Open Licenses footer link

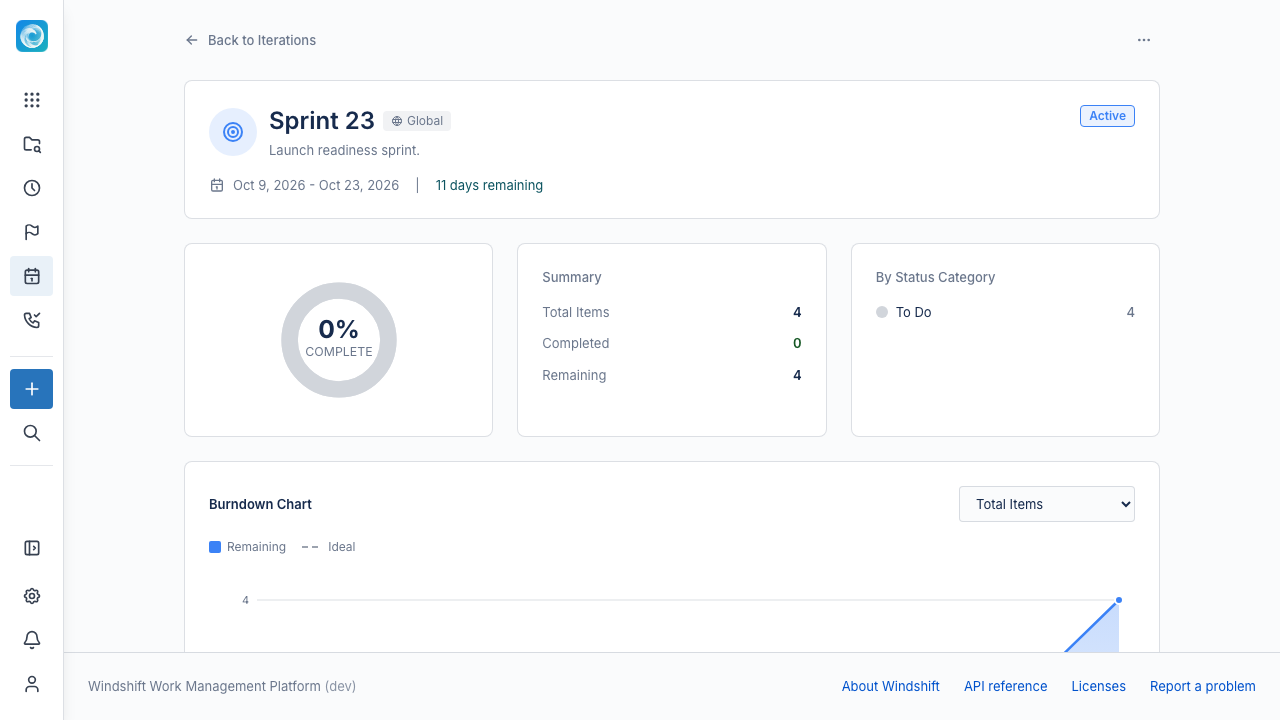[x=1099, y=686]
